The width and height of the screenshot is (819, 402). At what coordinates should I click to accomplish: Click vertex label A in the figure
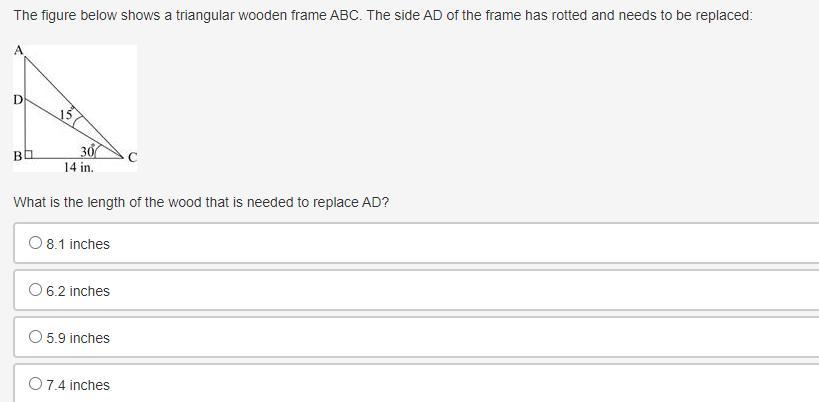(x=18, y=51)
